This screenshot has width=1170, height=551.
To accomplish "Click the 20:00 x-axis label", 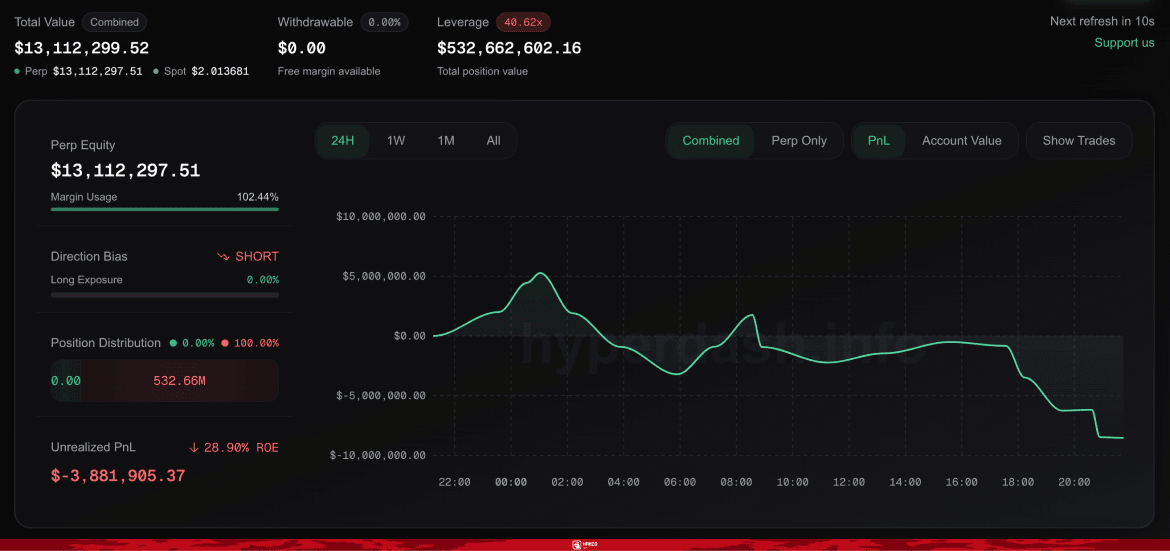I will pyautogui.click(x=1074, y=482).
